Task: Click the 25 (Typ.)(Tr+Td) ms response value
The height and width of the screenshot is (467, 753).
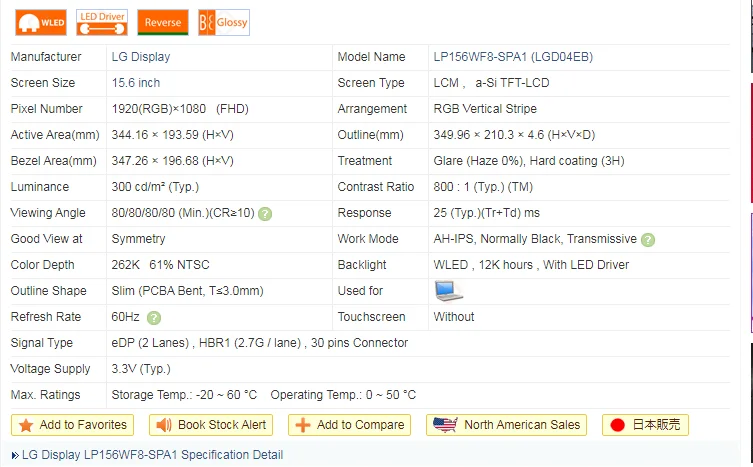Action: click(x=486, y=212)
